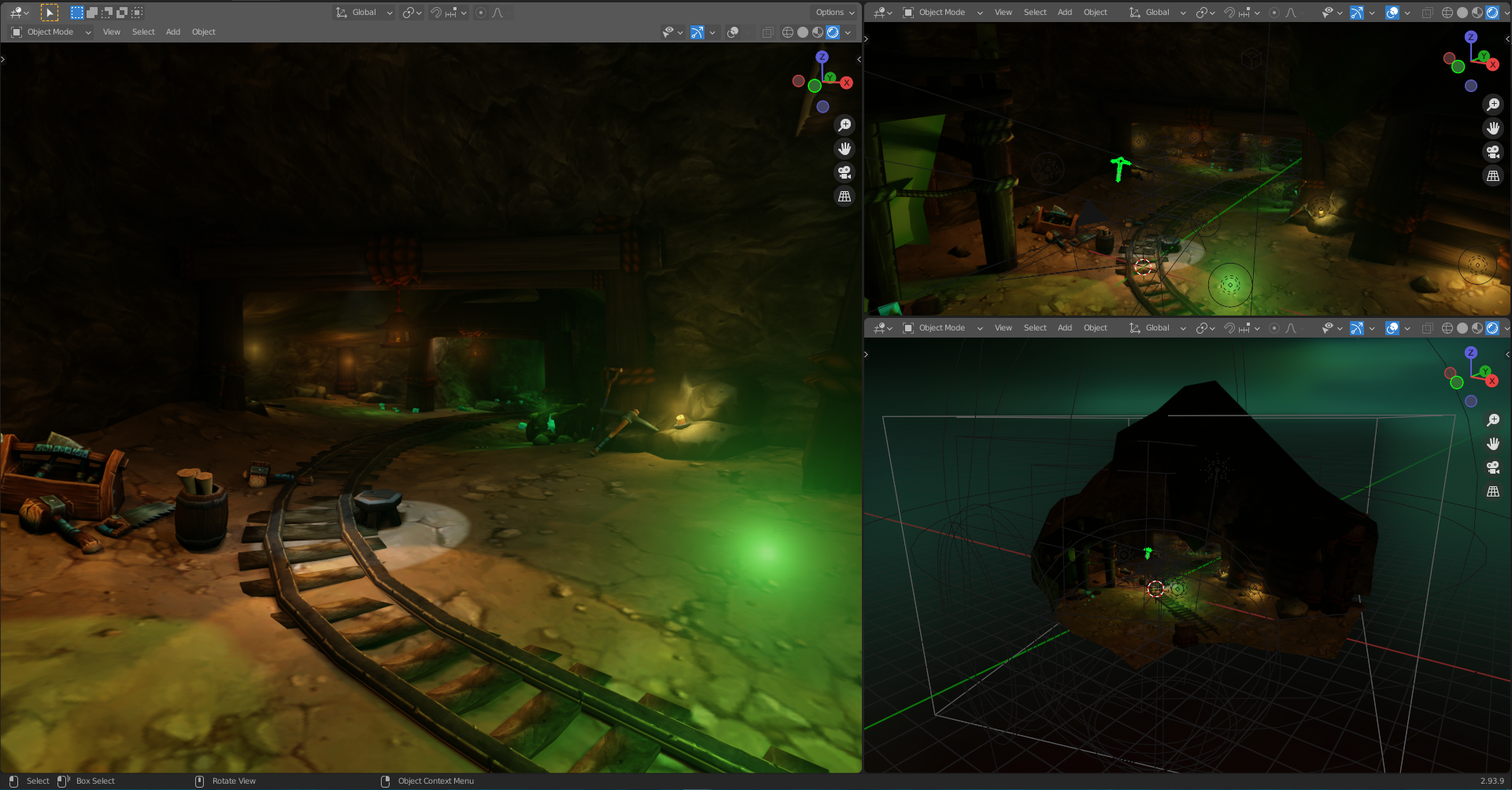Open Object menu in main viewport

(x=204, y=32)
